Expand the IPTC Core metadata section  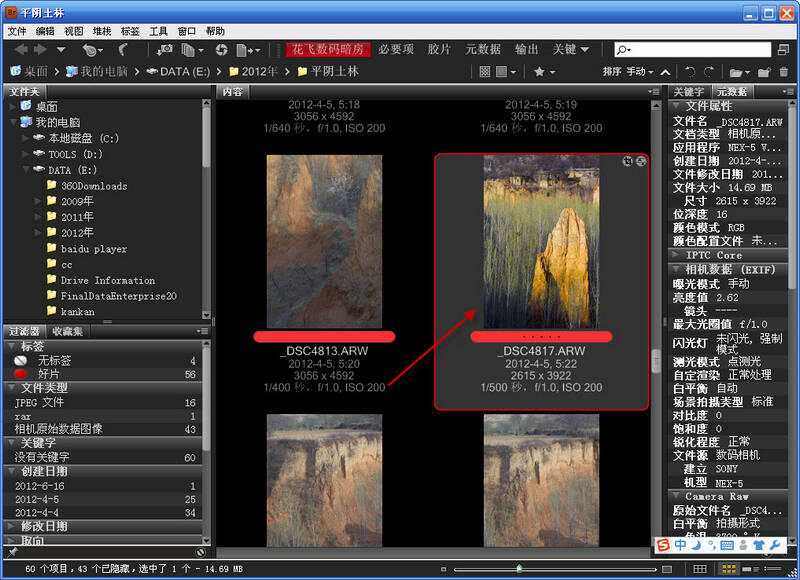click(676, 255)
